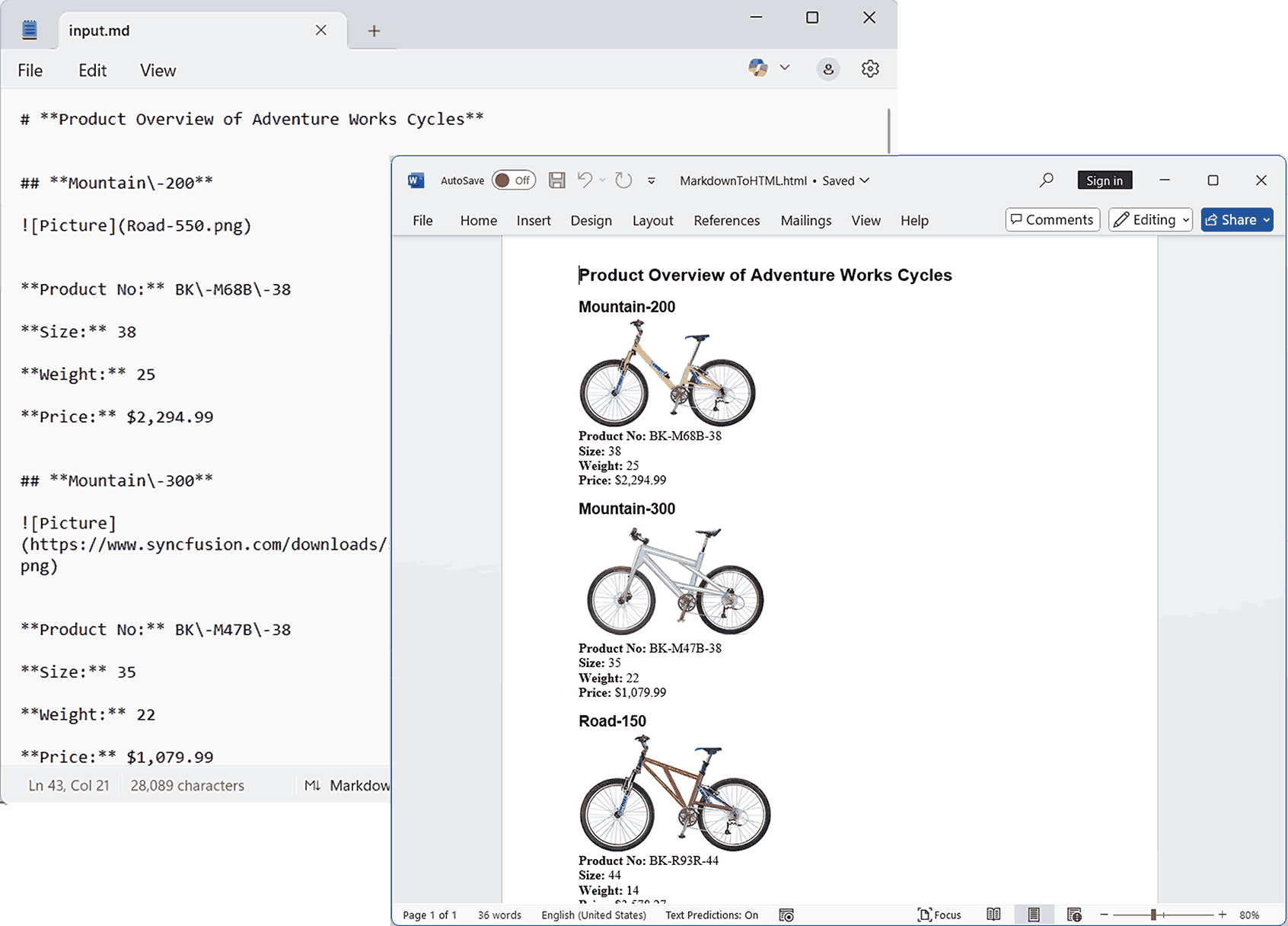Expand the Saved title dropdown
The width and height of the screenshot is (1288, 926).
tap(864, 180)
